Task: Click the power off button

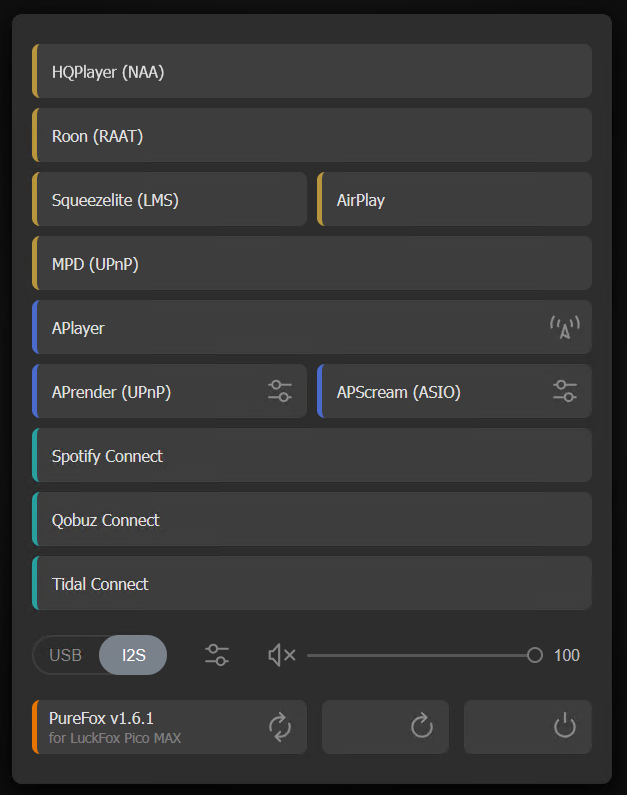Action: coord(565,726)
